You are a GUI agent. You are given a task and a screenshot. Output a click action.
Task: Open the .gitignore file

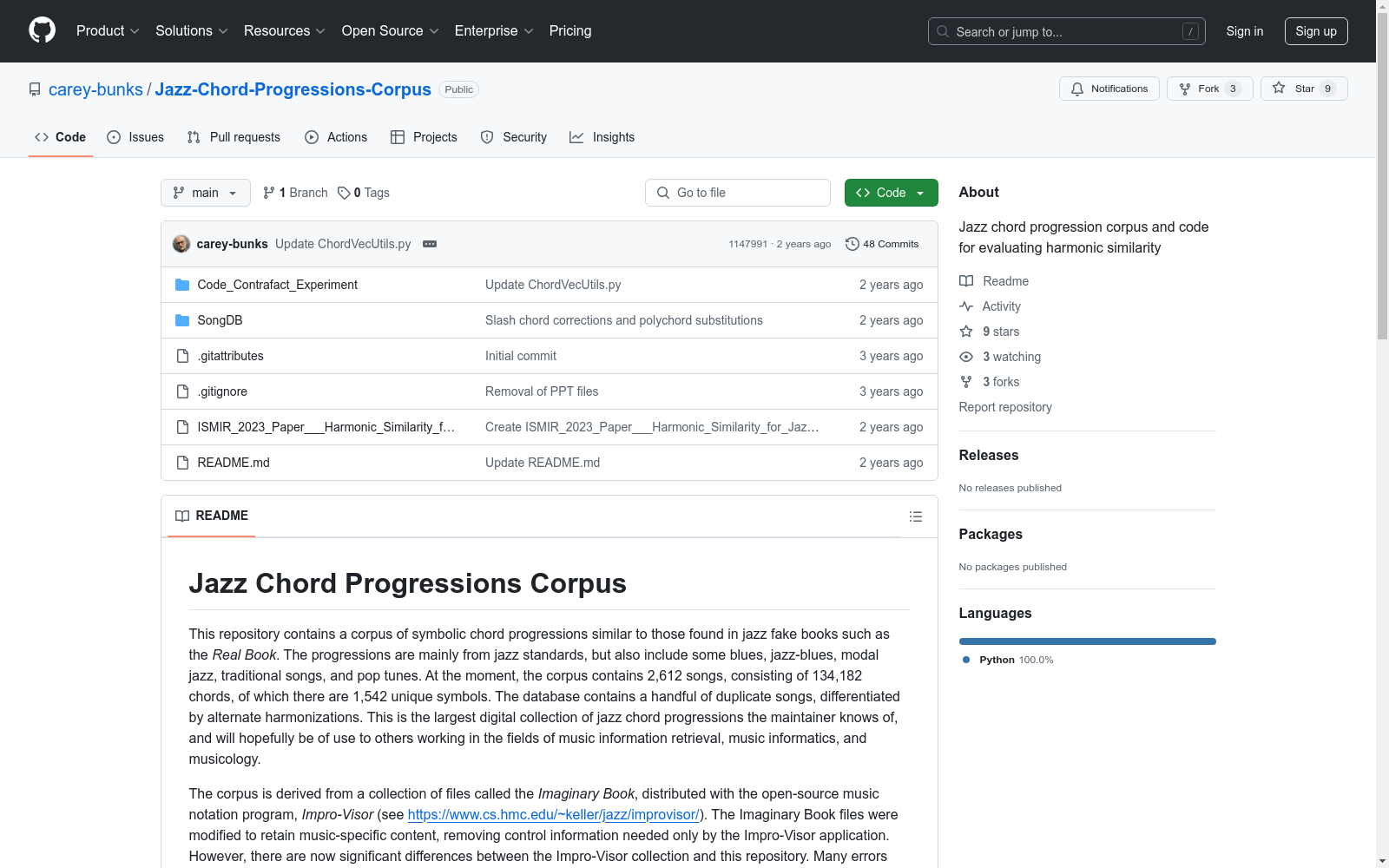(222, 391)
